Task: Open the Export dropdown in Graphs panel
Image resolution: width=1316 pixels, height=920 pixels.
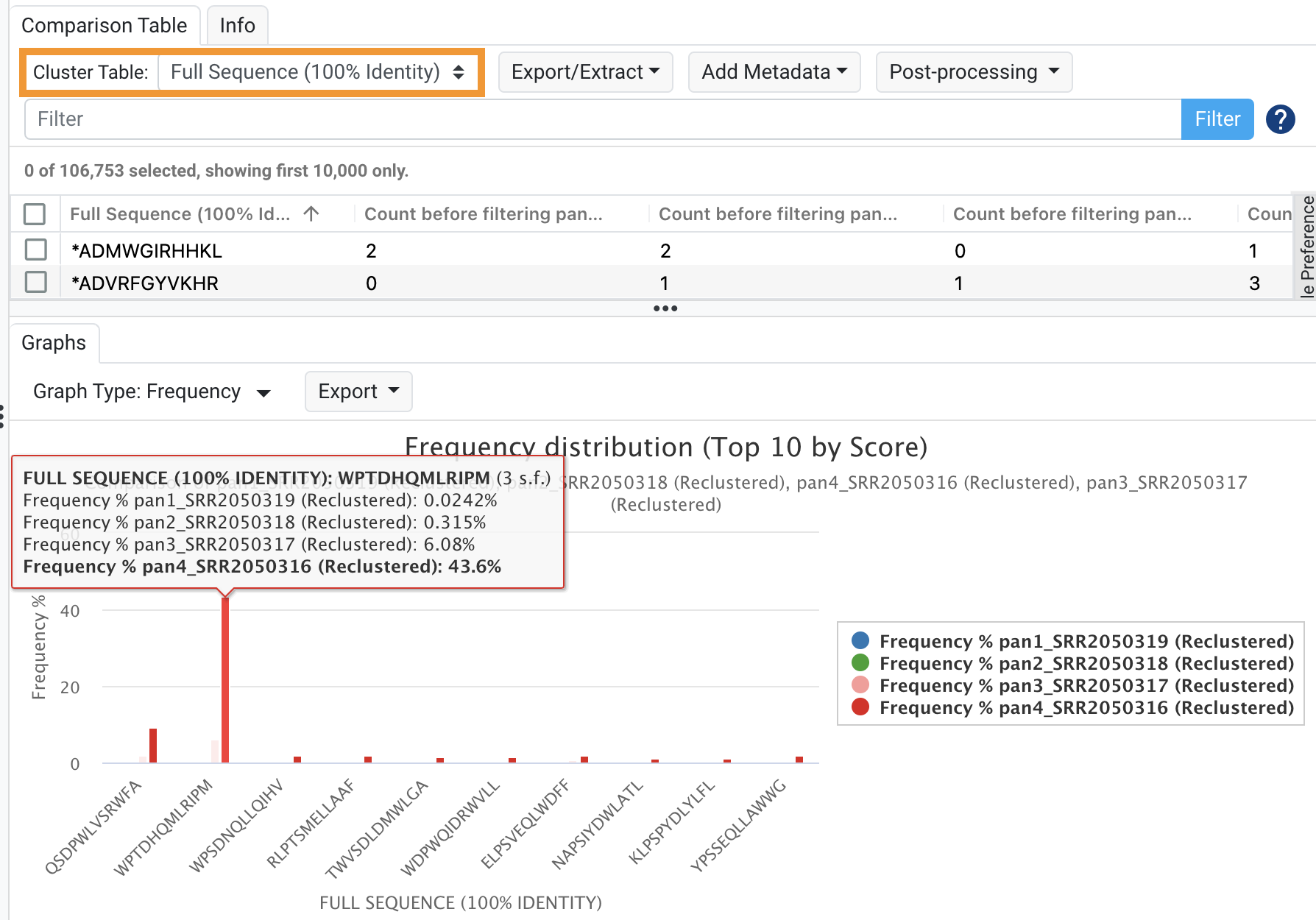Action: 358,392
